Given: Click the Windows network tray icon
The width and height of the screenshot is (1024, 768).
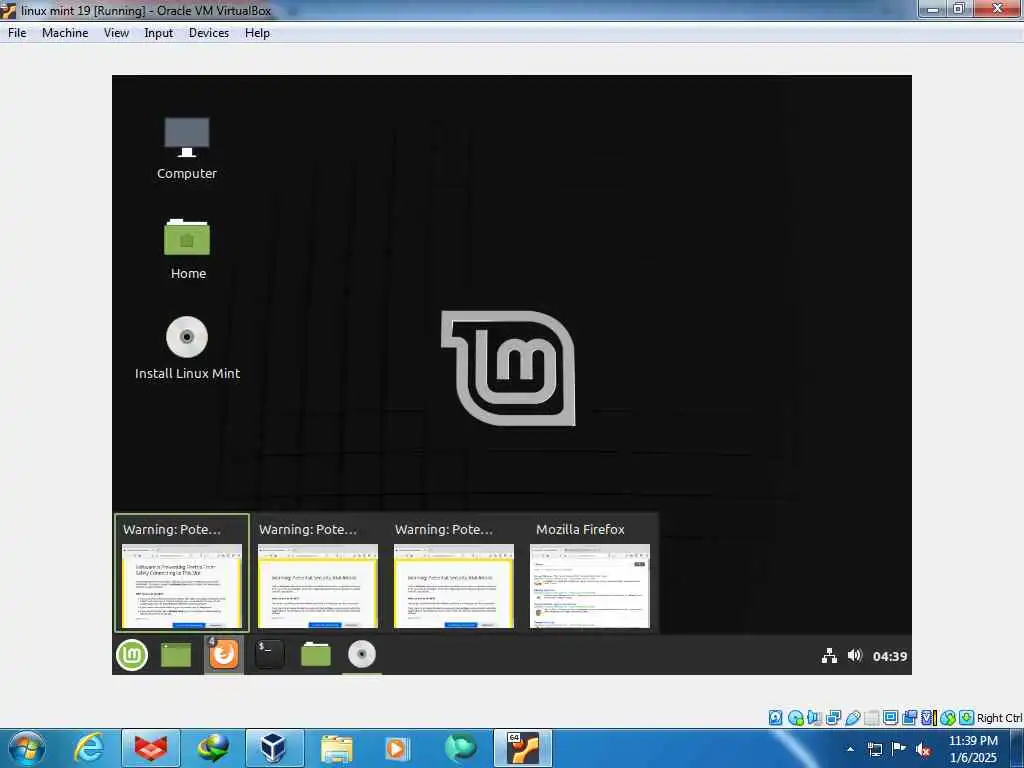Looking at the screenshot, I should (874, 749).
